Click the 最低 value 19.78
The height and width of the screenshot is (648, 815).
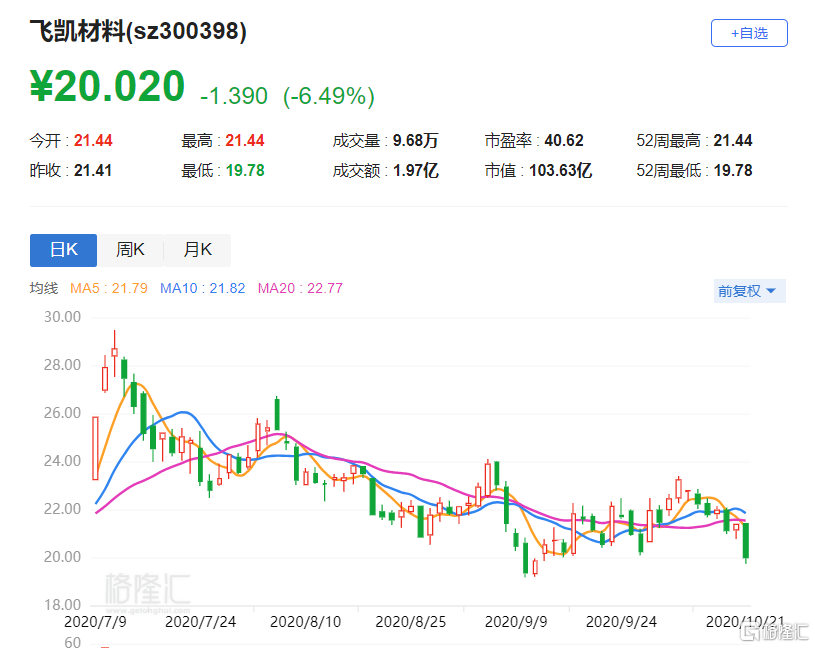coord(245,170)
